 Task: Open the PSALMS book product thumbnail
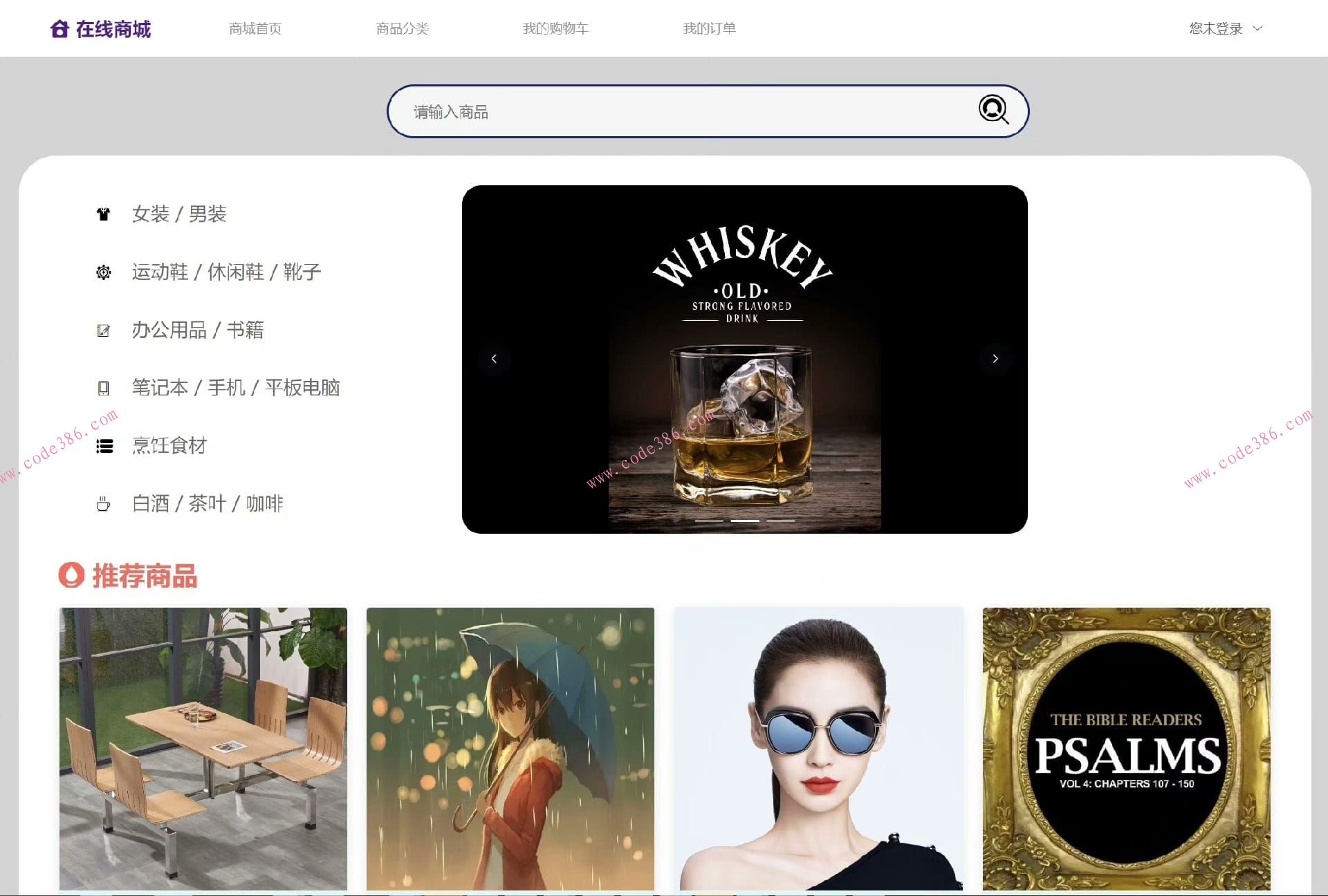pyautogui.click(x=1126, y=748)
